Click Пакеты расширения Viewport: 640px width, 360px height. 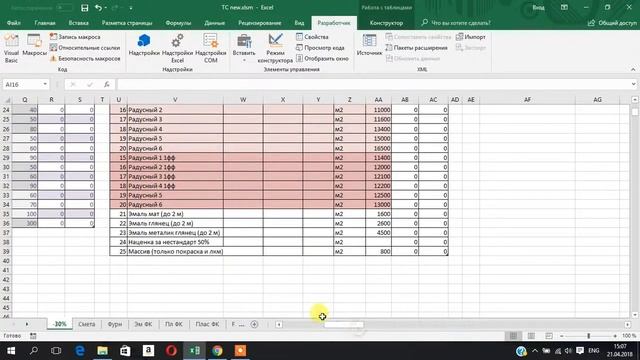tap(416, 48)
